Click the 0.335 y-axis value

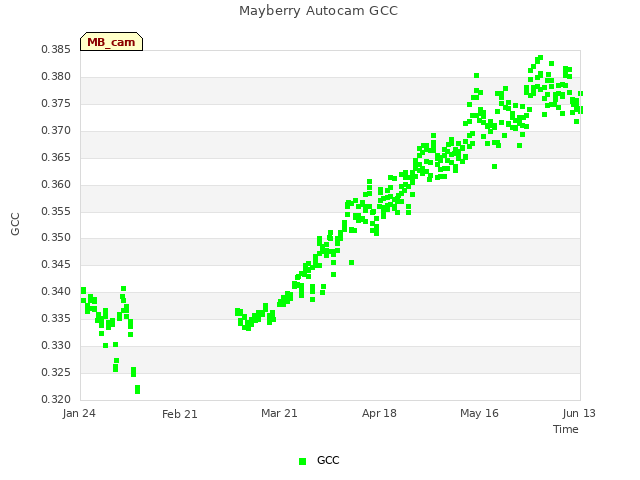click(56, 318)
